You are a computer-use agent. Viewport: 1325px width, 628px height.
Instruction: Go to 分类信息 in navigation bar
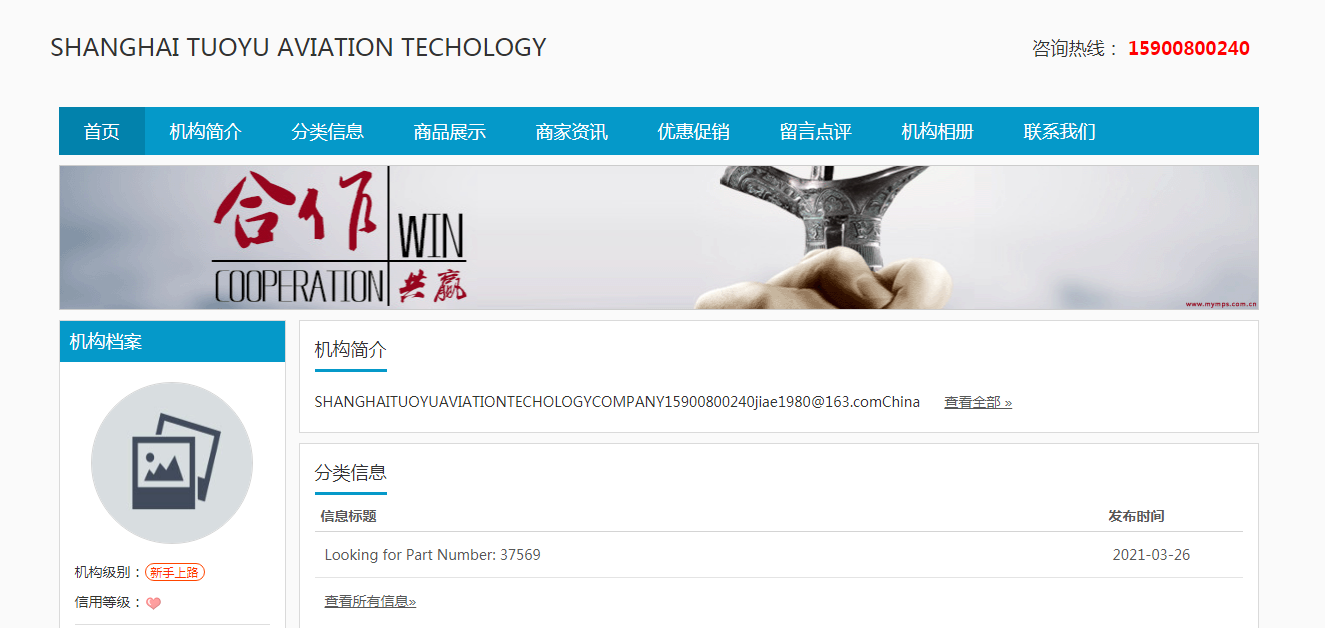[328, 131]
